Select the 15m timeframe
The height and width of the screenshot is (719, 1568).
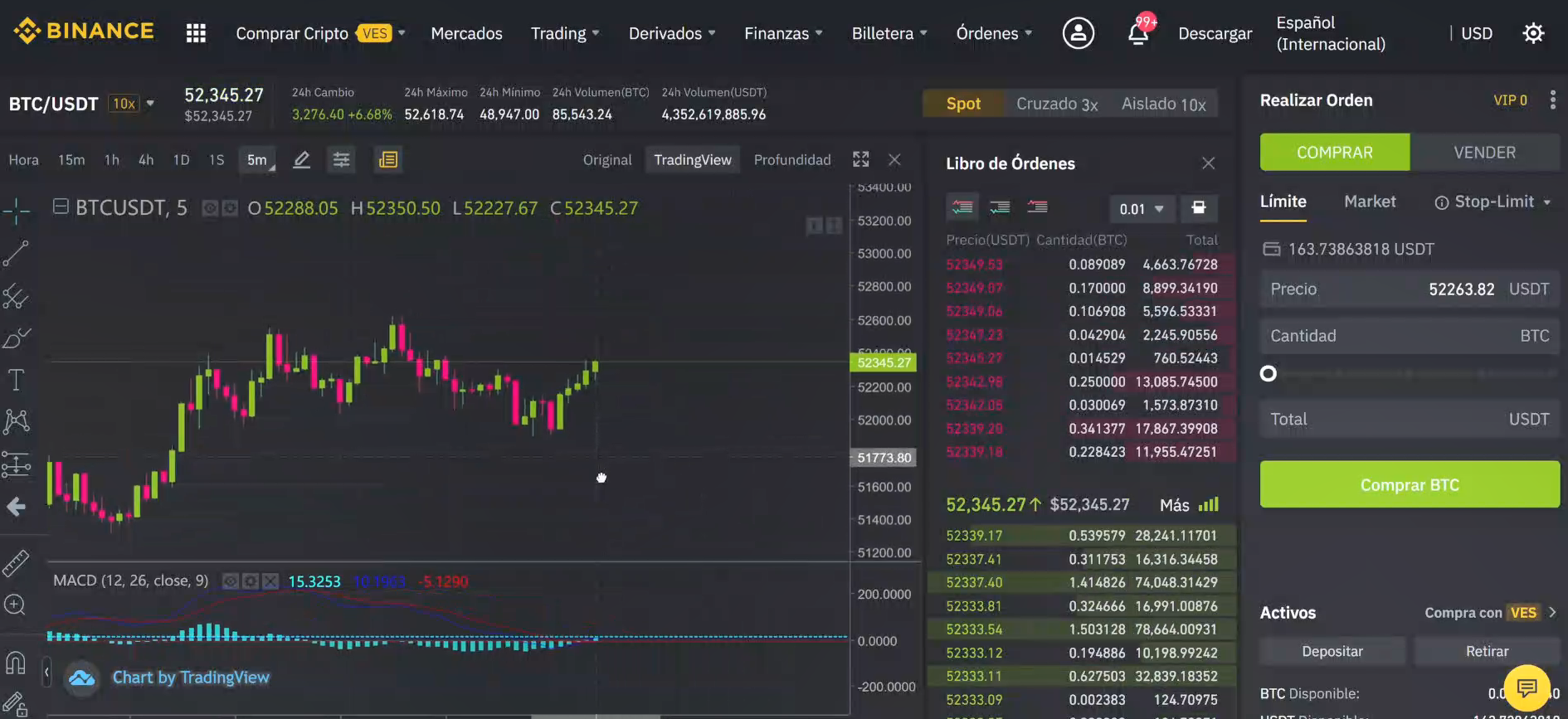pyautogui.click(x=71, y=160)
